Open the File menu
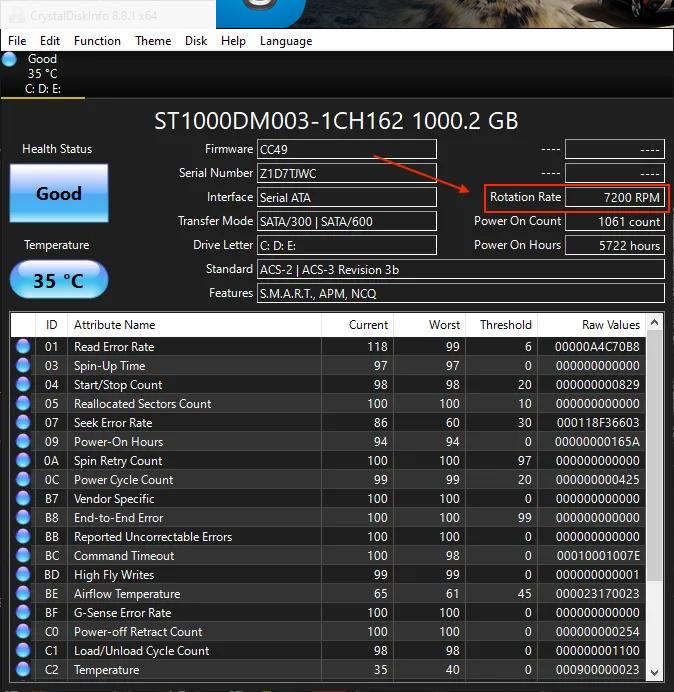The height and width of the screenshot is (692, 674). (x=17, y=41)
